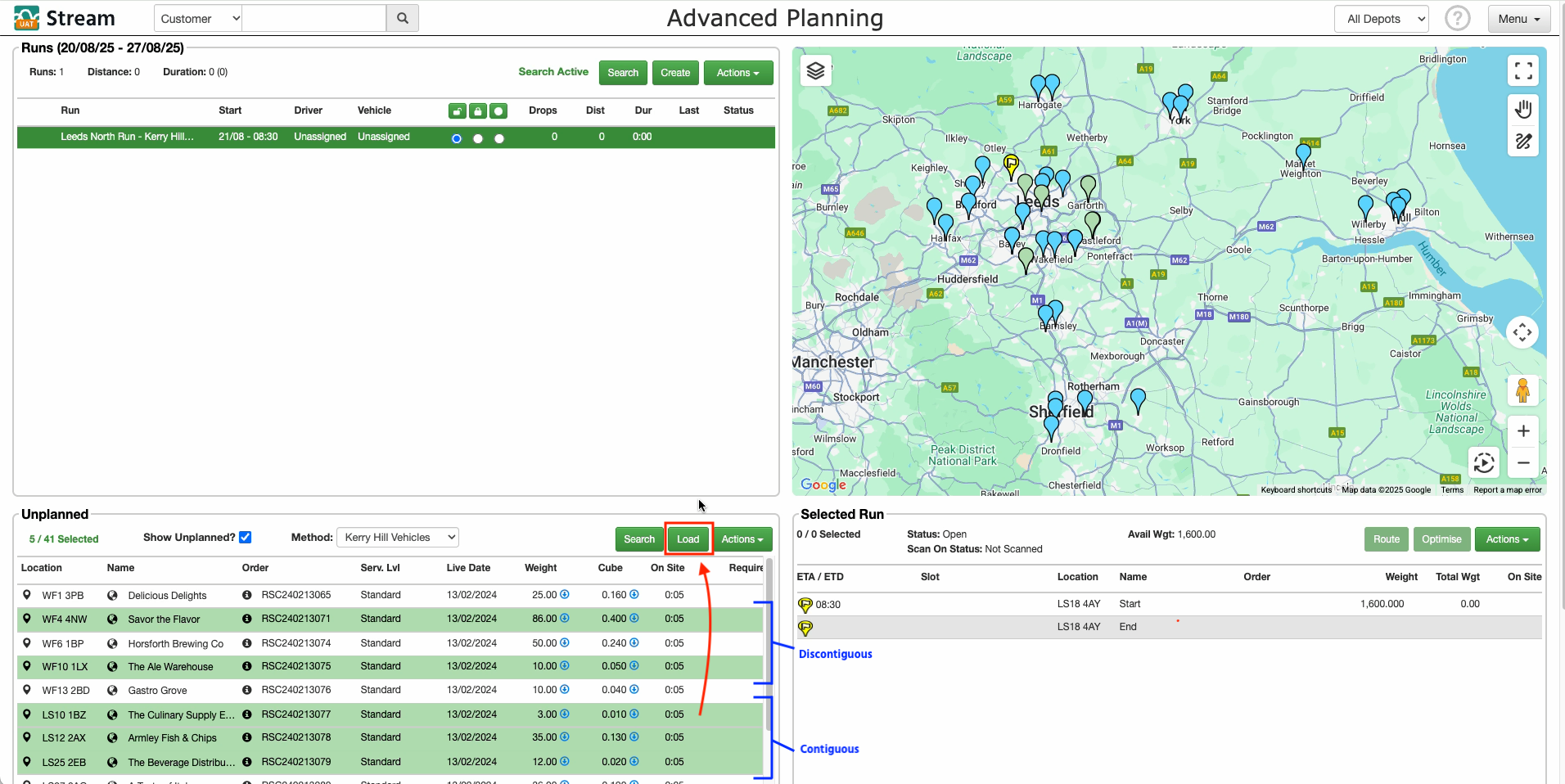The width and height of the screenshot is (1565, 784).
Task: Sort Unplanned by Location column header
Action: 42,568
